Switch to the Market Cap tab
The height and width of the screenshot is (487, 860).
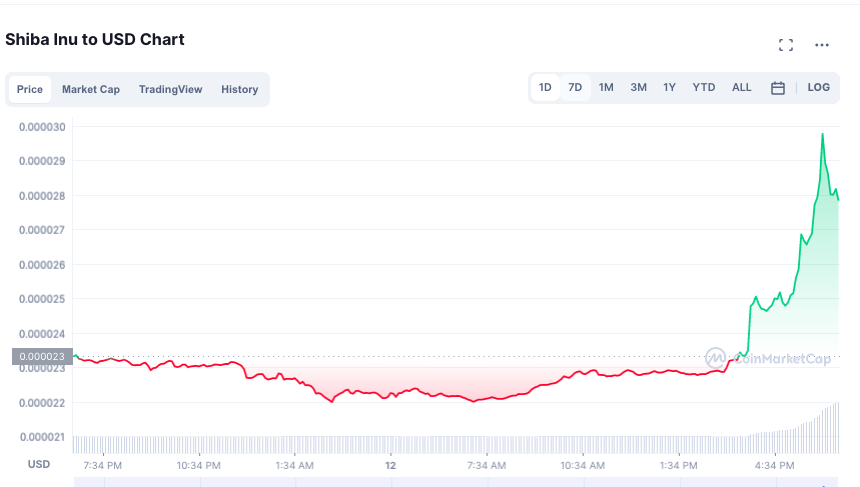click(x=91, y=89)
